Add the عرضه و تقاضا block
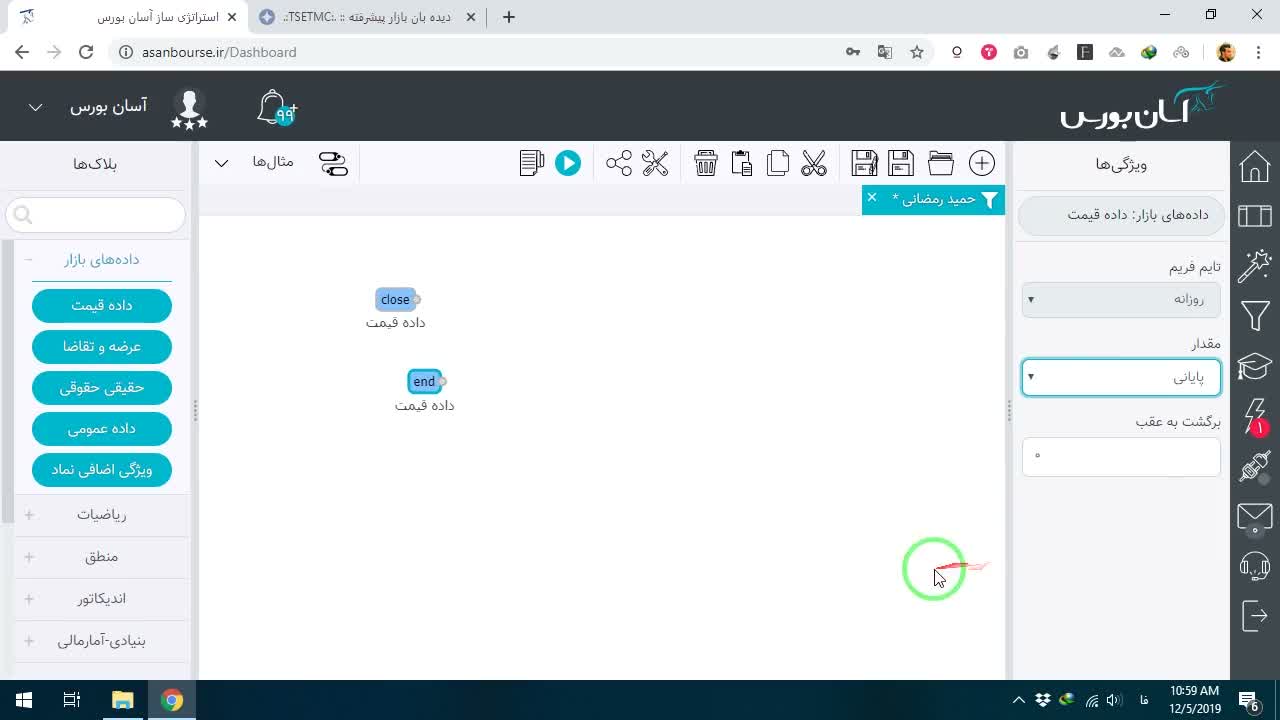The height and width of the screenshot is (720, 1280). click(102, 346)
